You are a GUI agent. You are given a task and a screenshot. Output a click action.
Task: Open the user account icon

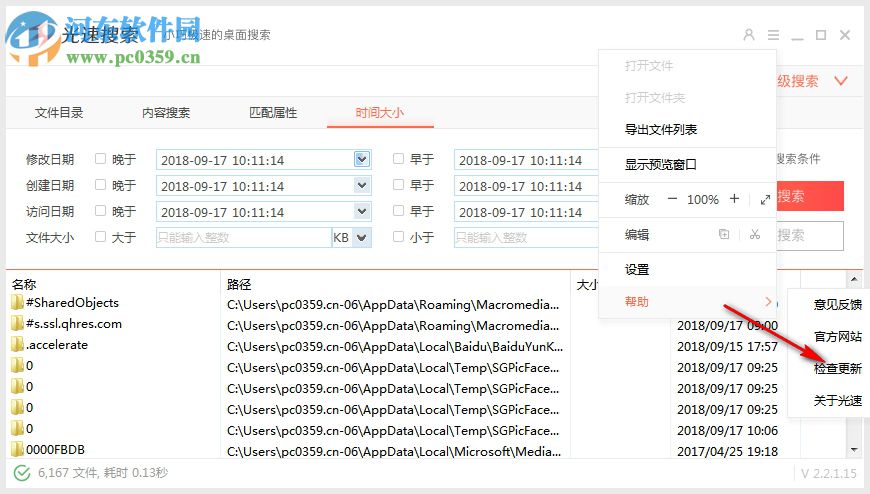click(748, 35)
